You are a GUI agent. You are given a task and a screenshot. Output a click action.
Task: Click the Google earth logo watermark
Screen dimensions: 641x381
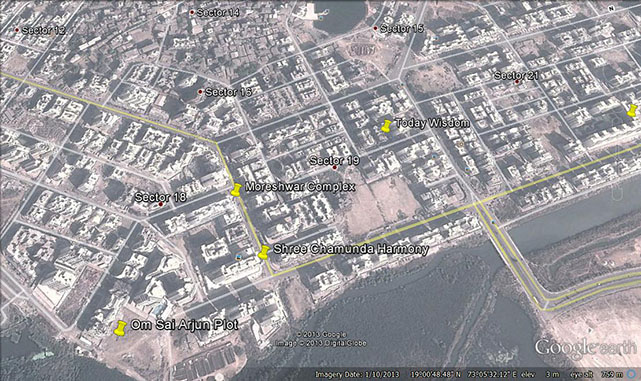pyautogui.click(x=585, y=348)
